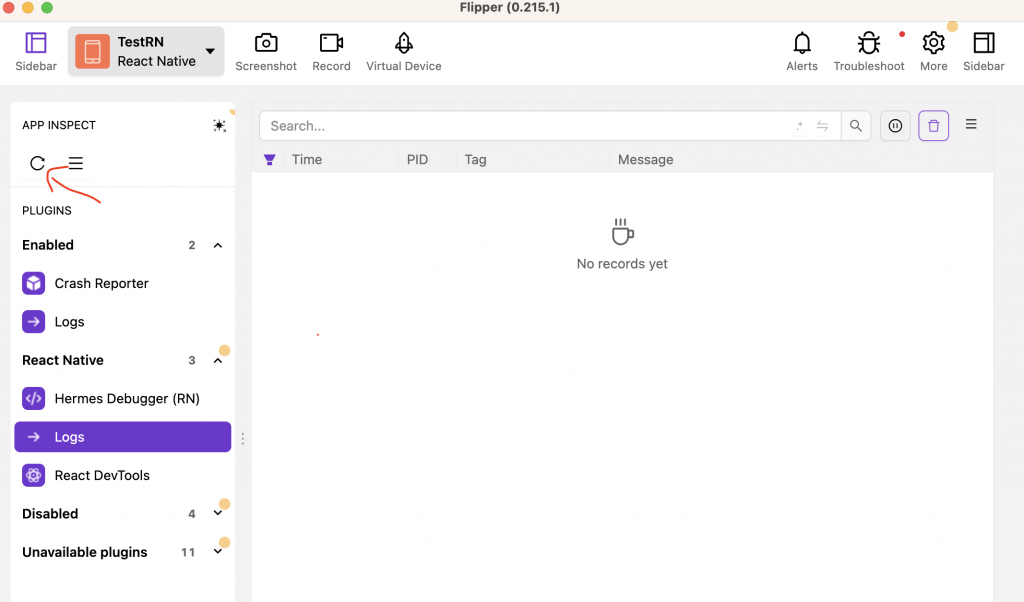The height and width of the screenshot is (602, 1024).
Task: Click the purple filter funnel icon
Action: click(x=269, y=159)
